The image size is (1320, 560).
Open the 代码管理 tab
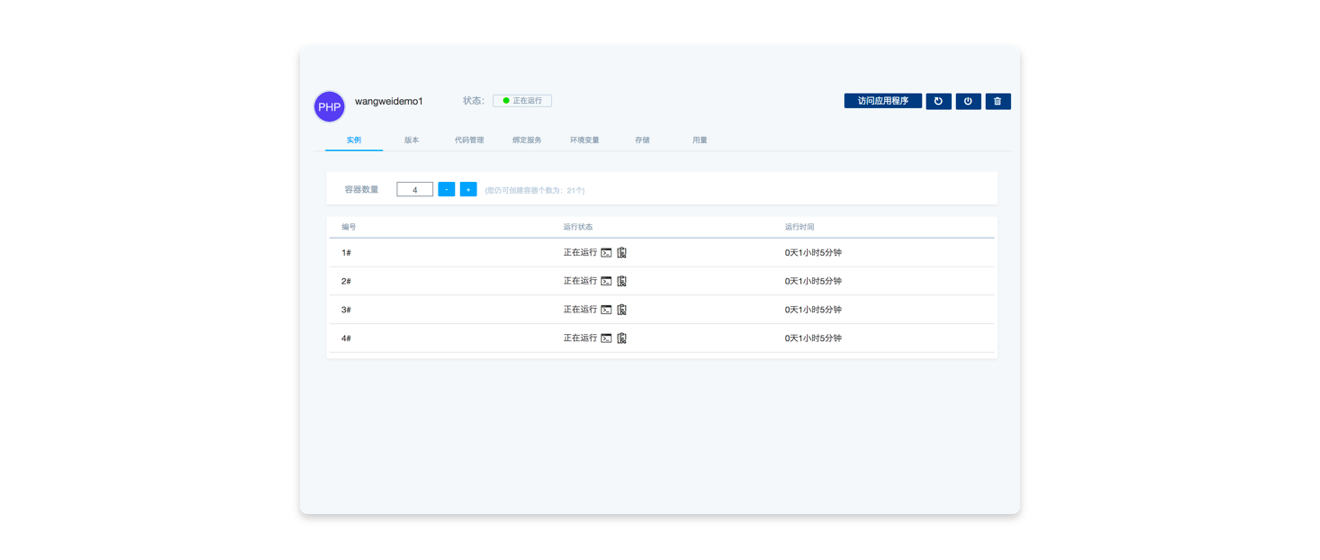tap(469, 140)
